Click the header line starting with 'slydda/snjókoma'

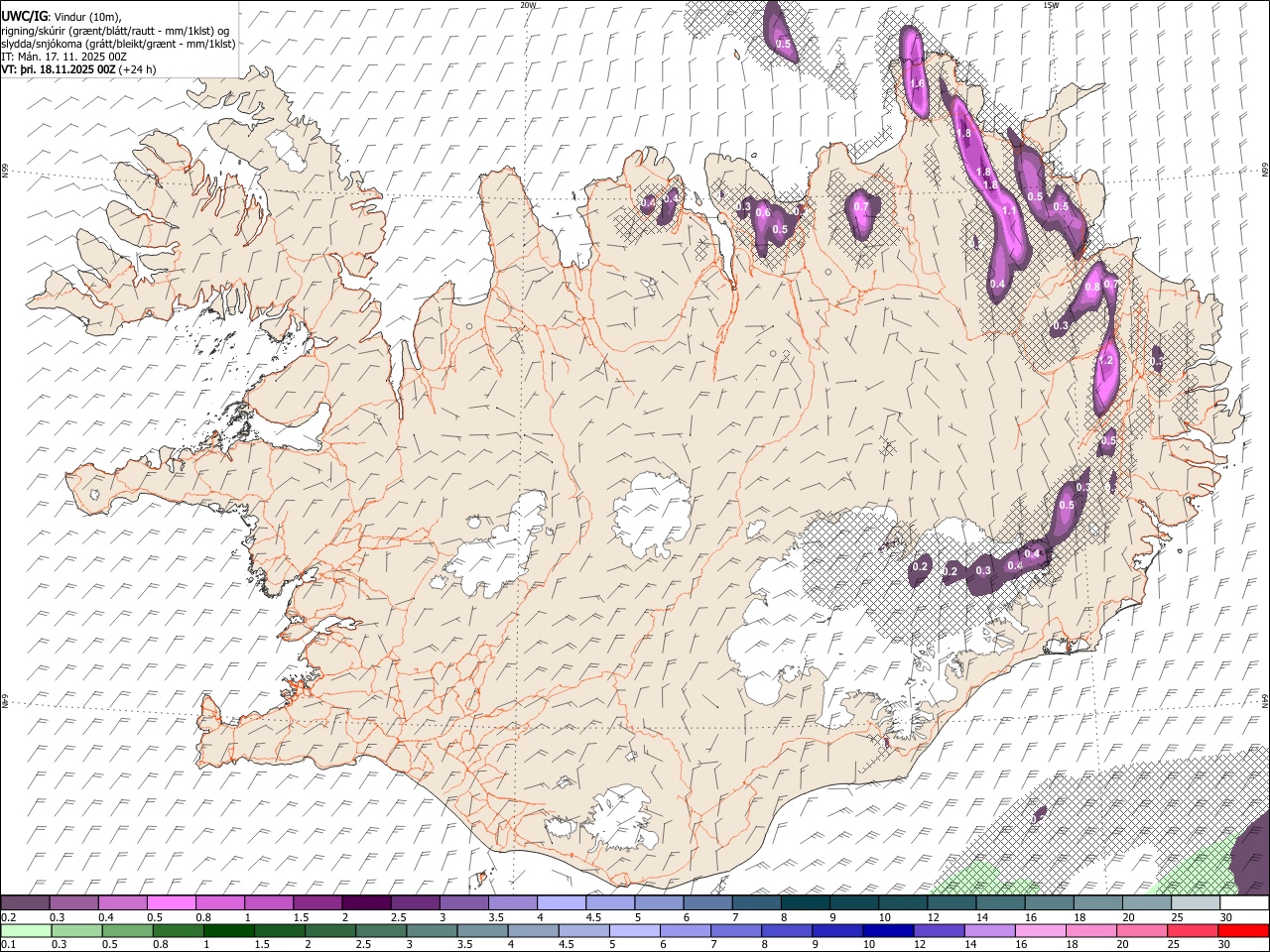(118, 44)
